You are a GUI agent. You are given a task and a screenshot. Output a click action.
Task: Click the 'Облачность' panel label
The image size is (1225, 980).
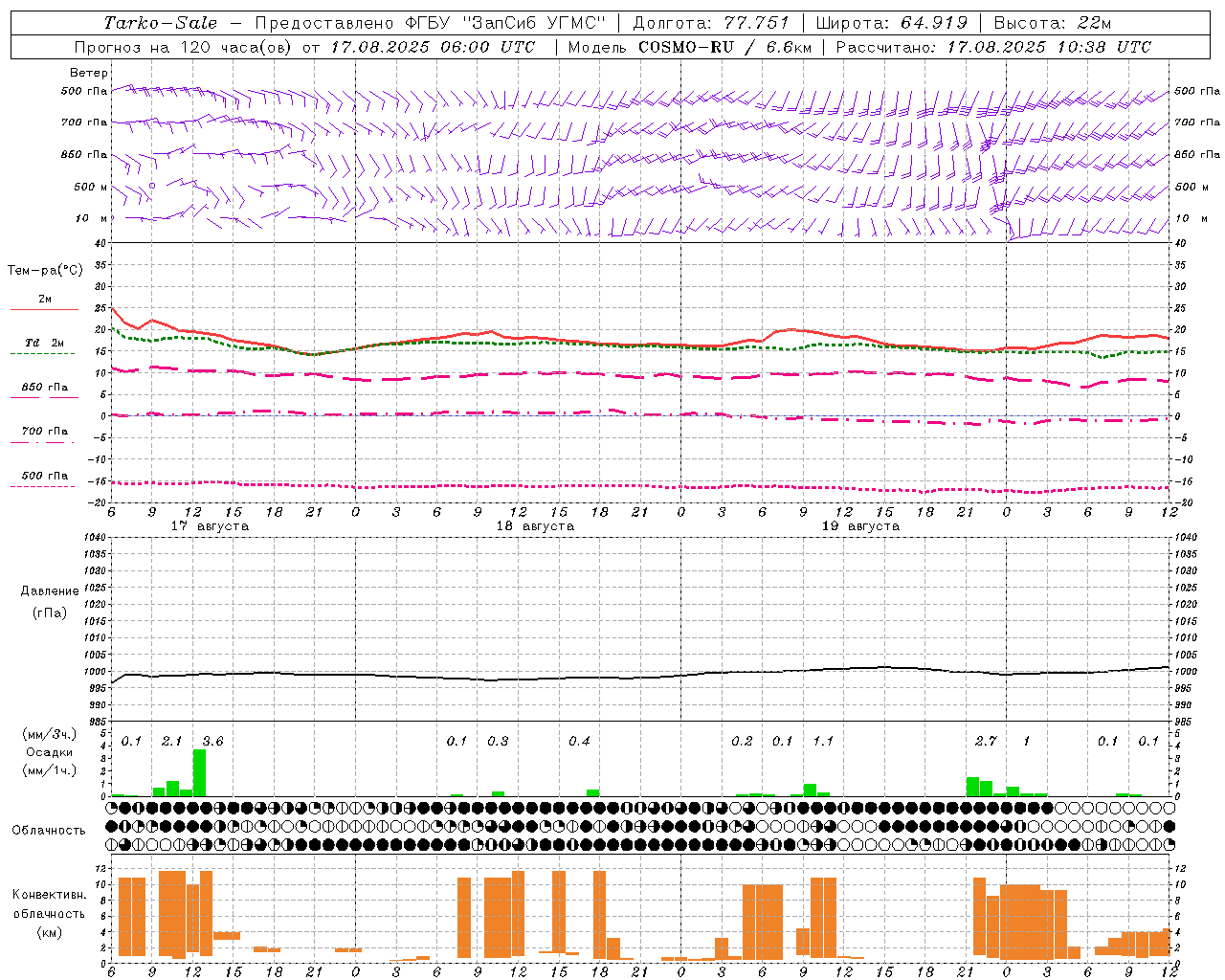[x=49, y=831]
